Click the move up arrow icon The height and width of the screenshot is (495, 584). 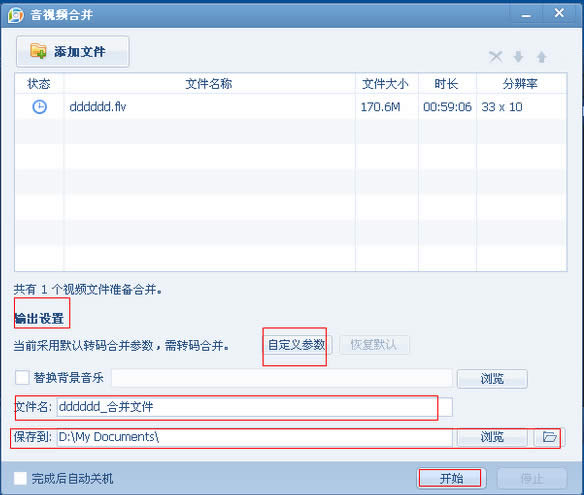pyautogui.click(x=541, y=57)
